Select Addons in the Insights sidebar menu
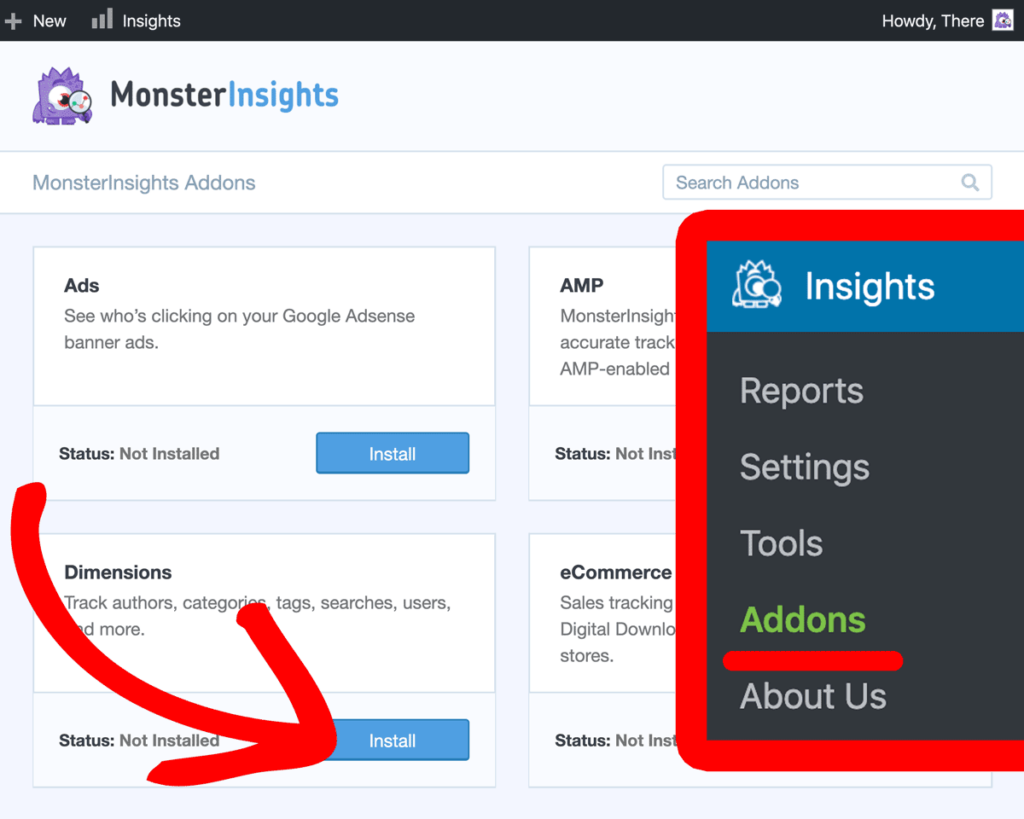 click(x=802, y=620)
